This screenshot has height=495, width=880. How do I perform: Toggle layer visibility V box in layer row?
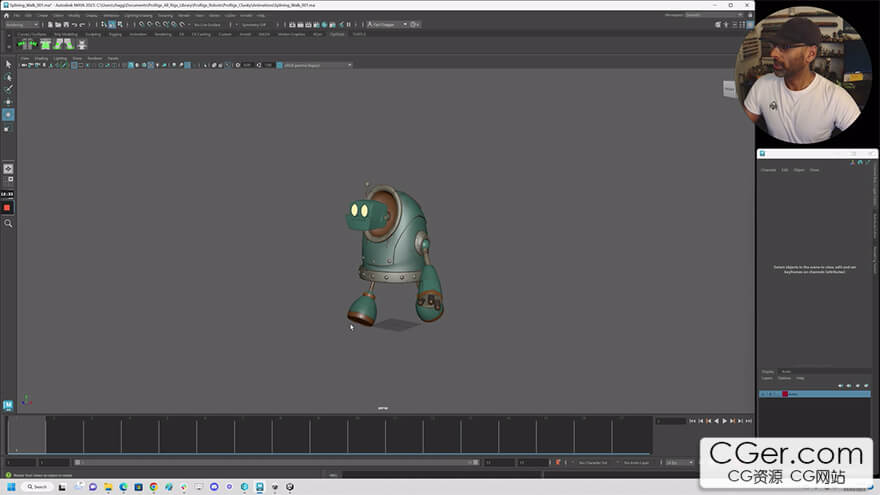[x=762, y=394]
